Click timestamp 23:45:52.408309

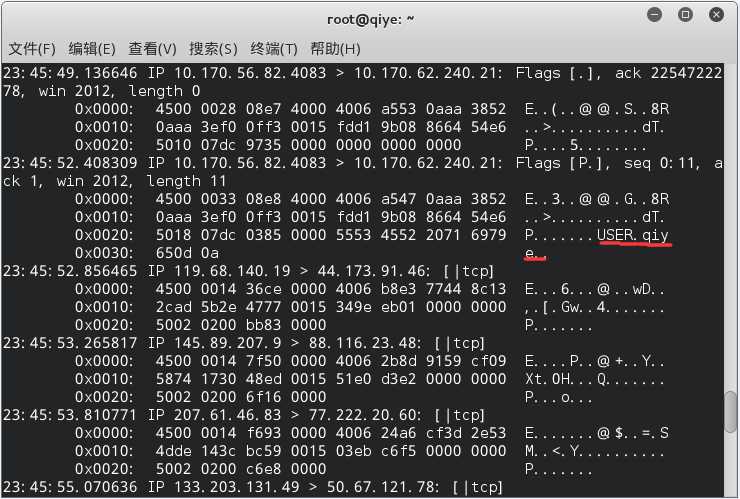click(x=70, y=163)
